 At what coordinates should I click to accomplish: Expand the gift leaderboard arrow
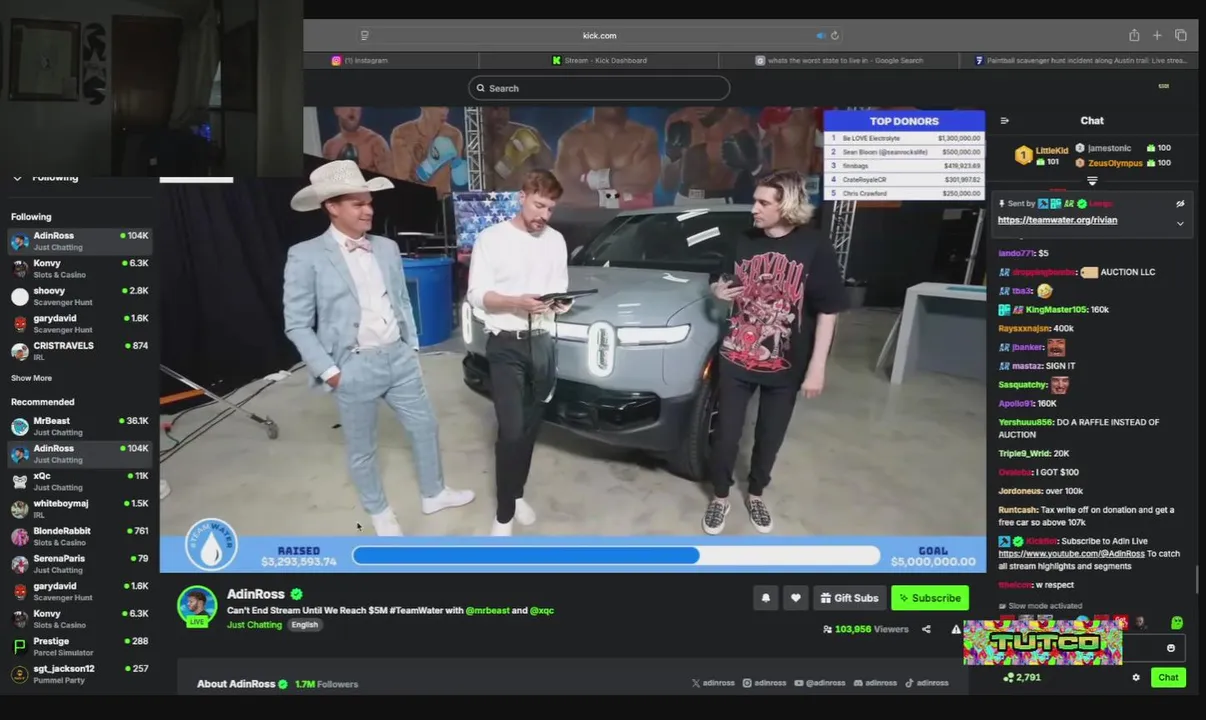(x=1092, y=181)
